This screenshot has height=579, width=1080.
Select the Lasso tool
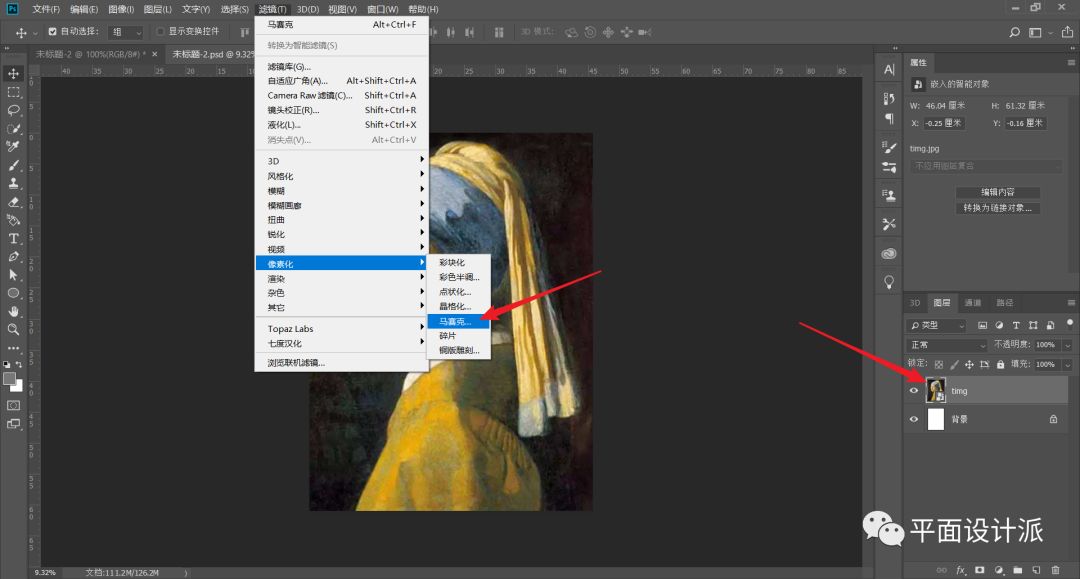tap(14, 110)
